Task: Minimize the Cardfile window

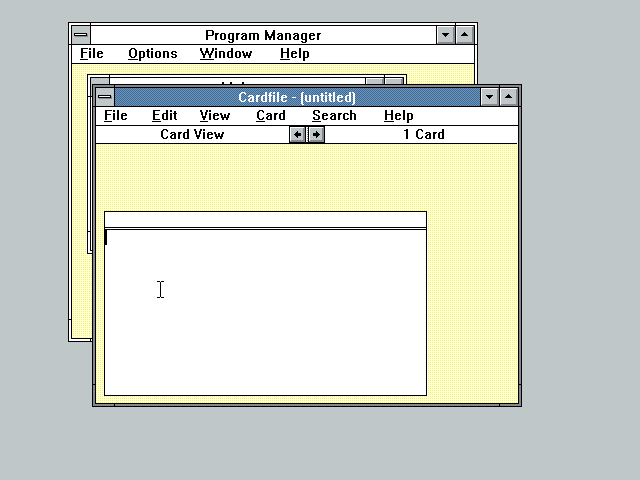Action: pyautogui.click(x=489, y=97)
